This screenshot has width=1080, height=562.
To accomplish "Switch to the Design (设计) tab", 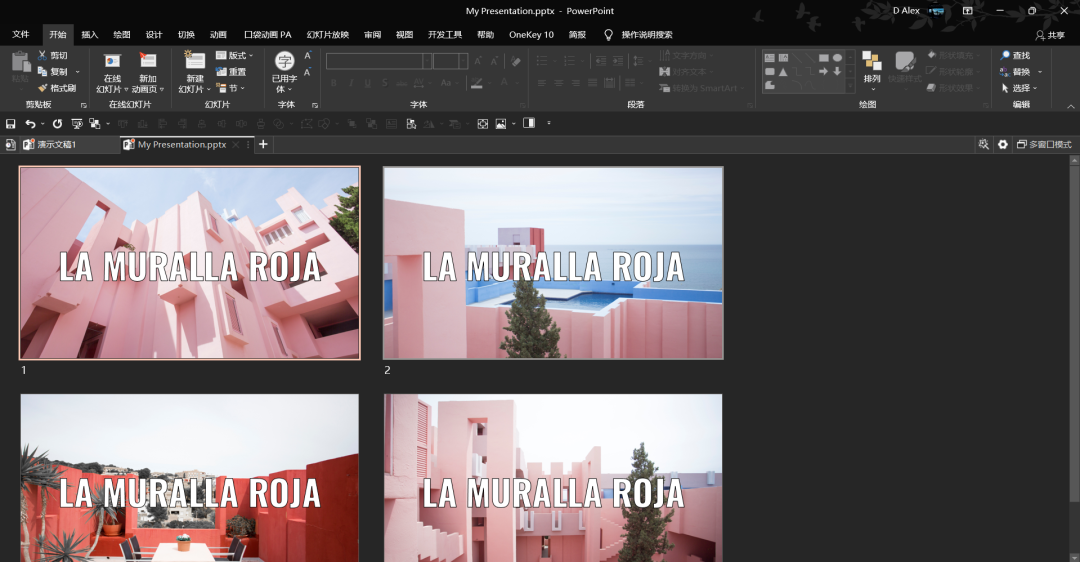I will point(154,34).
